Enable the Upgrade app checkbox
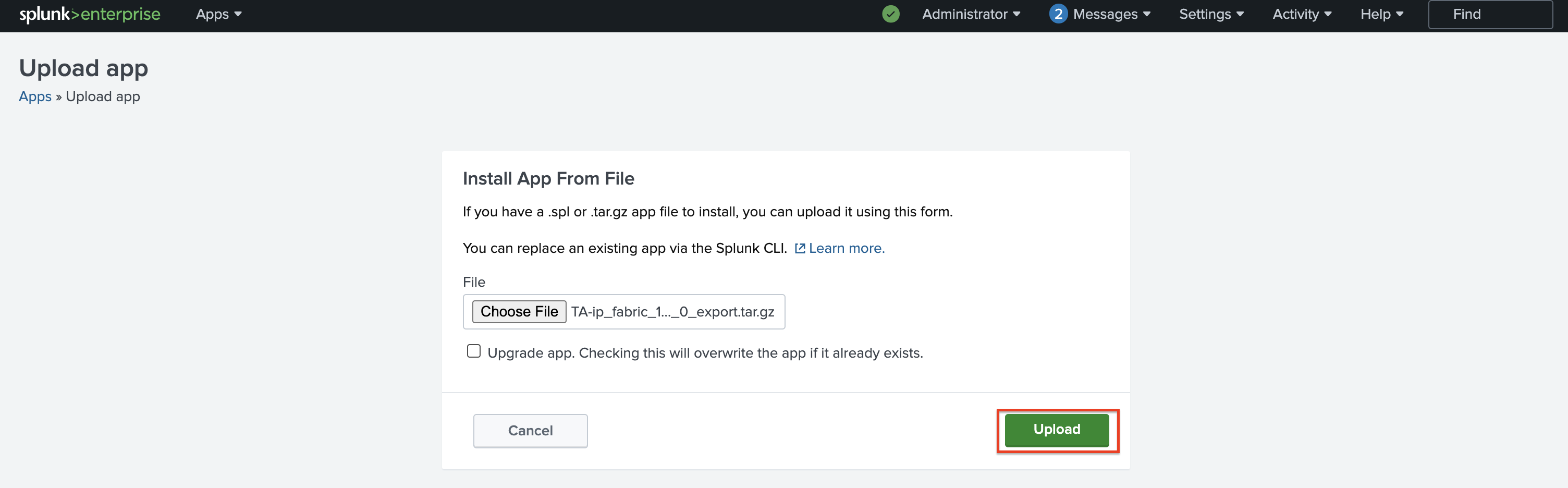This screenshot has width=1568, height=488. [x=473, y=351]
